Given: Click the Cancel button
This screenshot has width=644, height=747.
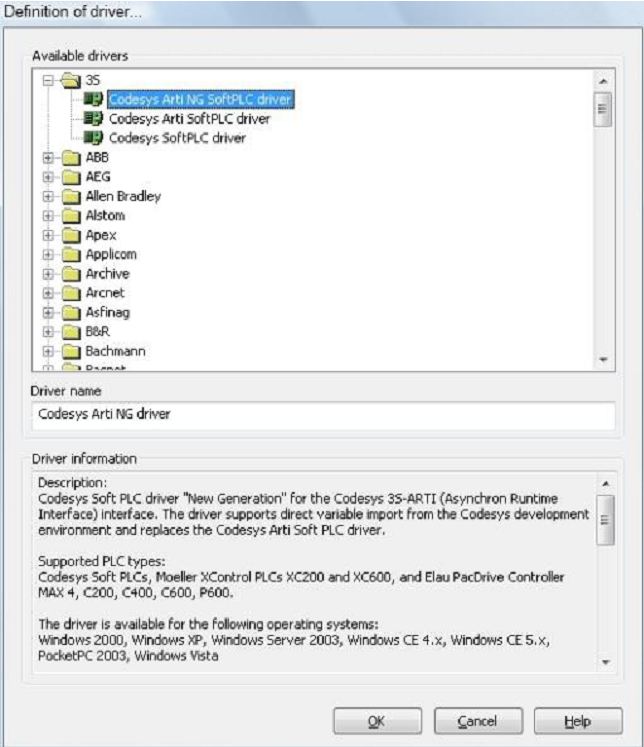Looking at the screenshot, I should [478, 721].
